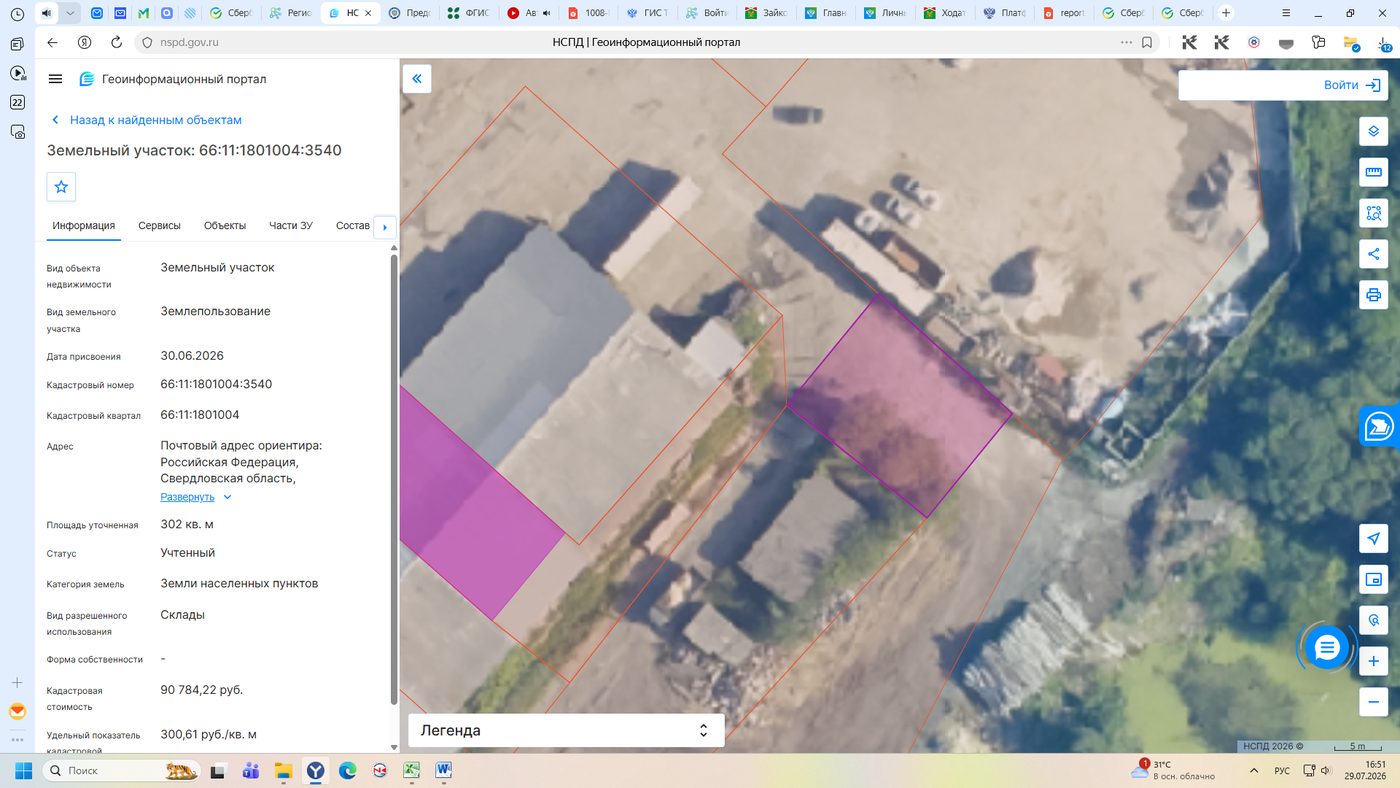Open the Части ЗУ tab
1400x788 pixels.
tap(291, 226)
